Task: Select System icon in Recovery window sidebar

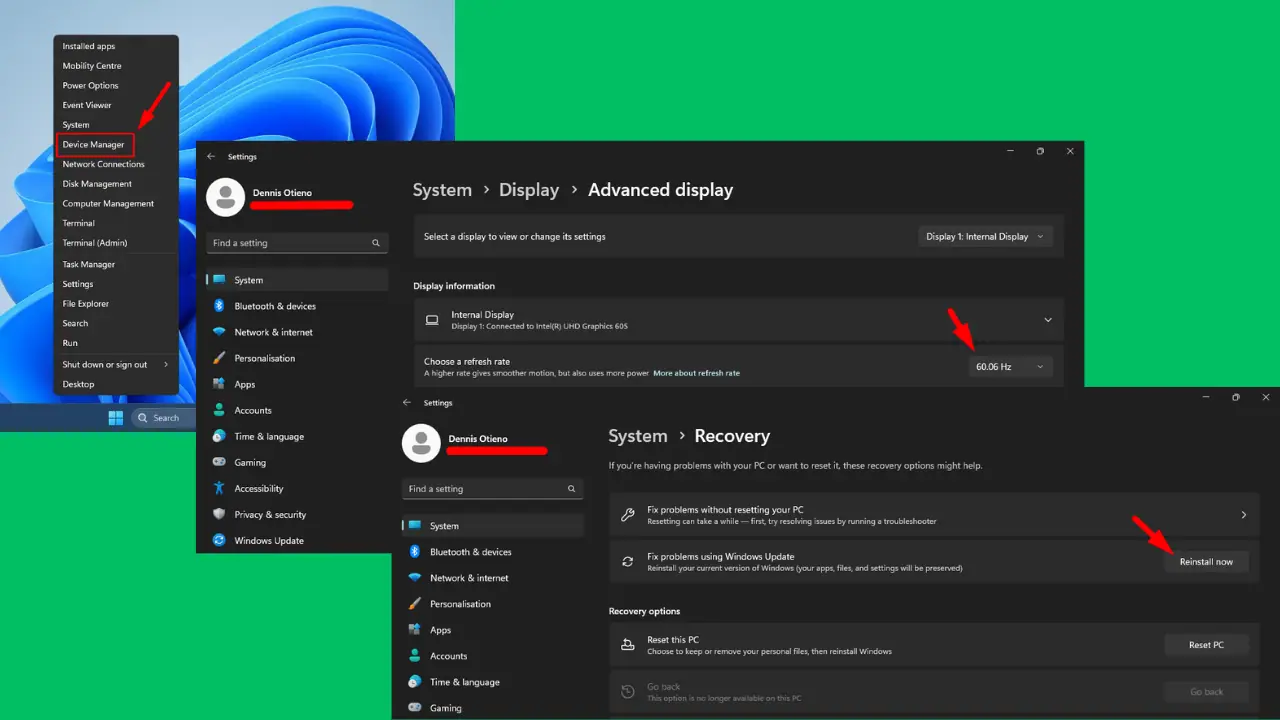Action: coord(415,526)
